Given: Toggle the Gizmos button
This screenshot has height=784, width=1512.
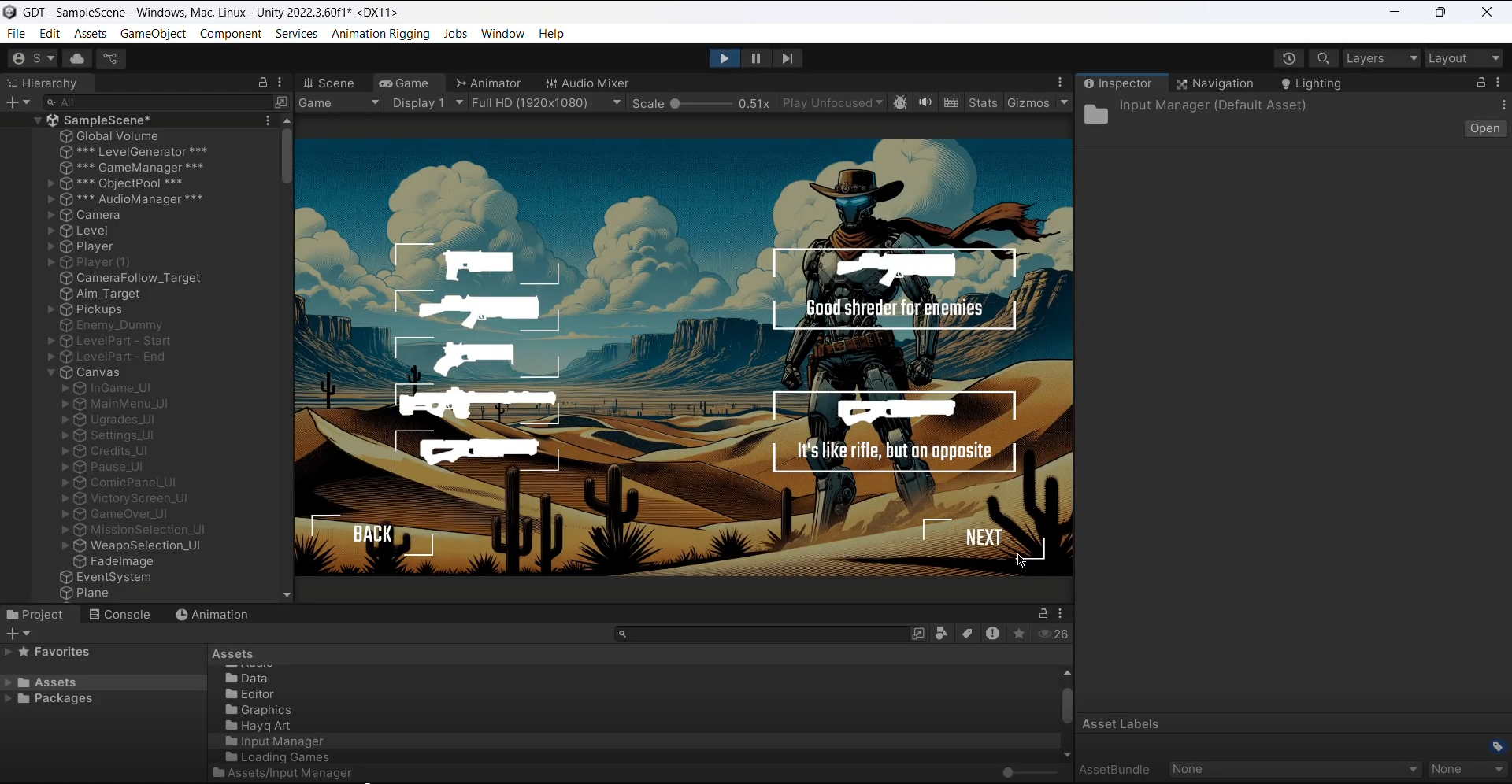Looking at the screenshot, I should tap(1028, 103).
